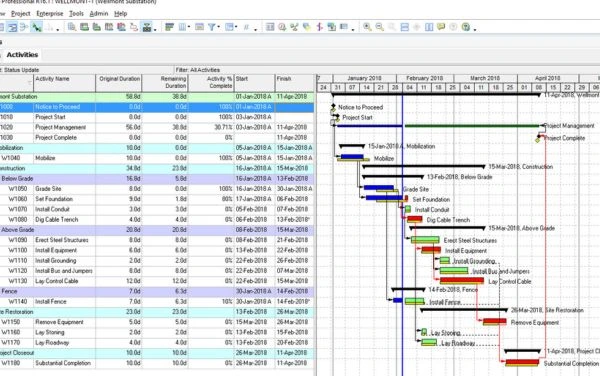Open the Columns icon dropdown arrow

[189, 27]
